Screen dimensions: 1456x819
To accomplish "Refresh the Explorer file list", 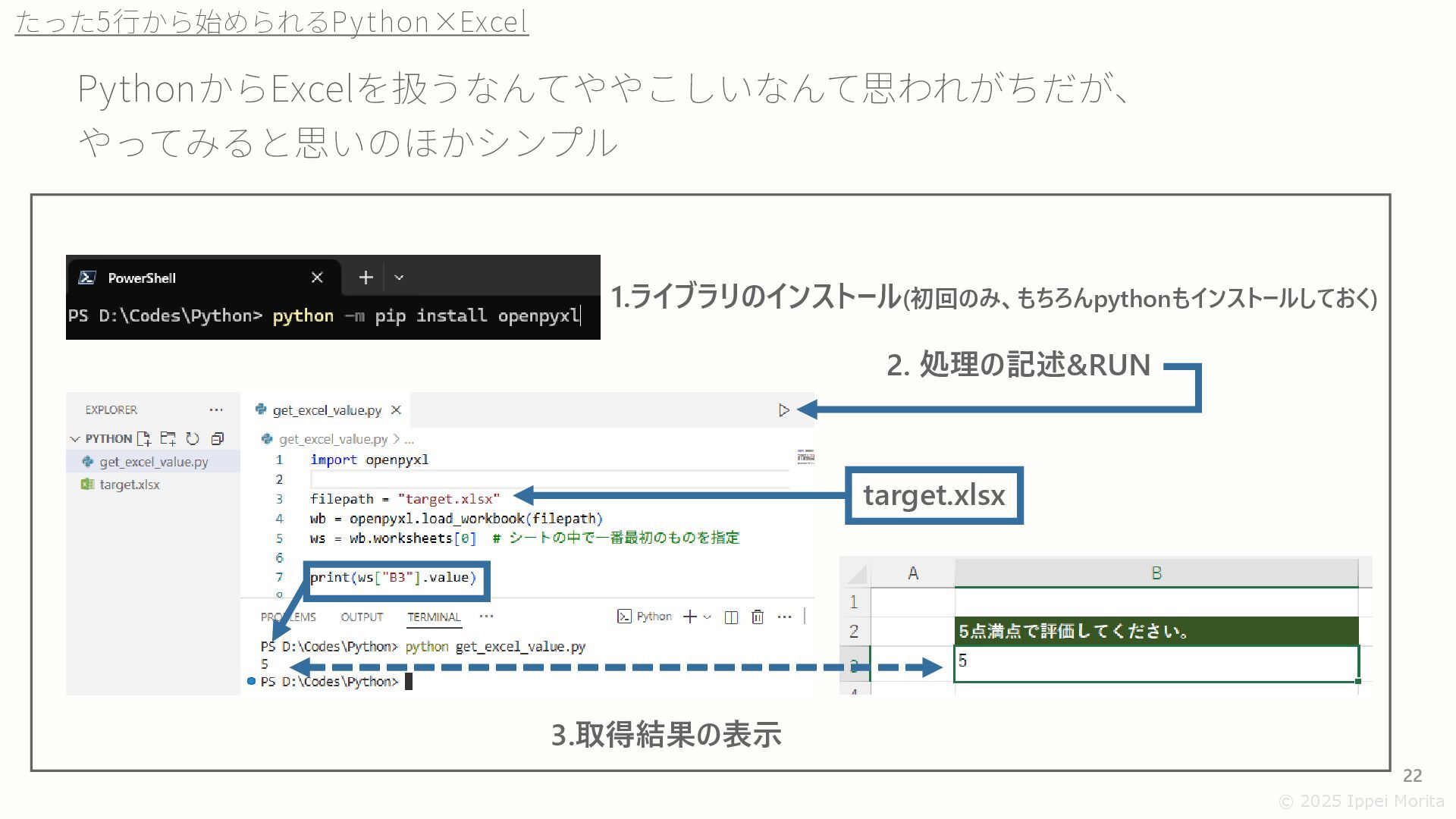I will tap(193, 438).
